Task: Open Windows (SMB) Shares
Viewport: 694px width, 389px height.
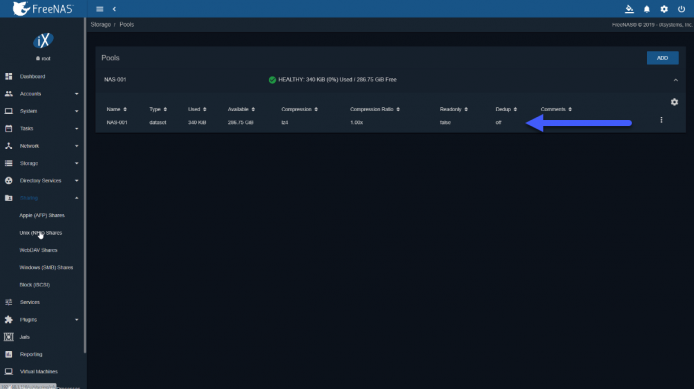Action: coord(46,267)
